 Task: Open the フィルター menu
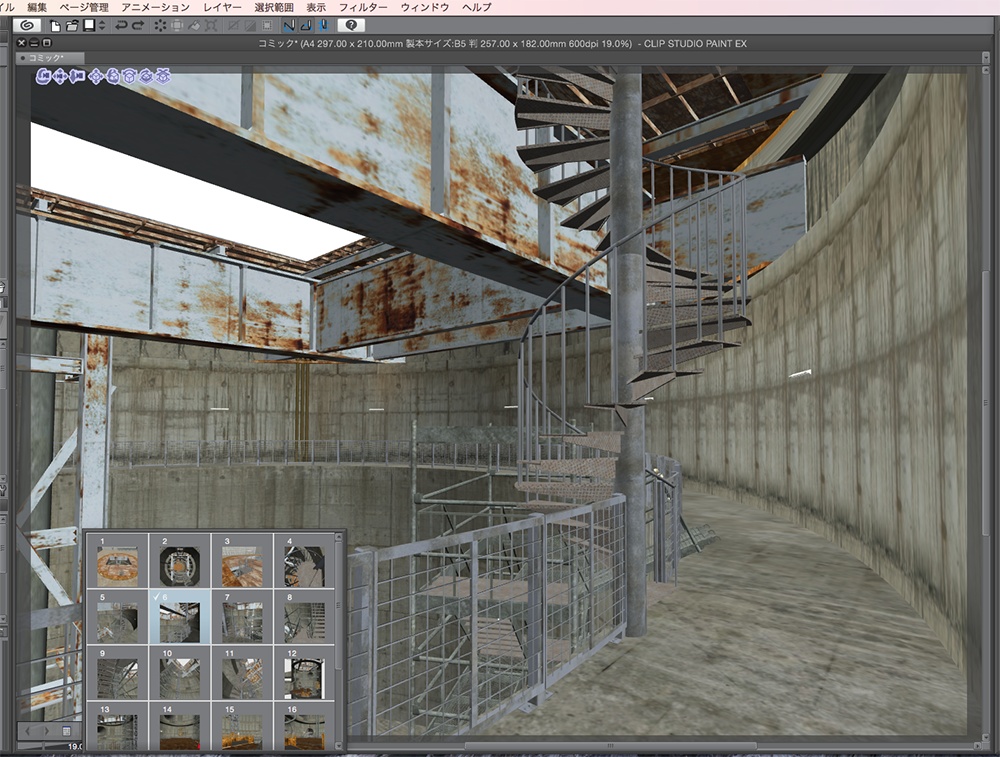(x=363, y=8)
